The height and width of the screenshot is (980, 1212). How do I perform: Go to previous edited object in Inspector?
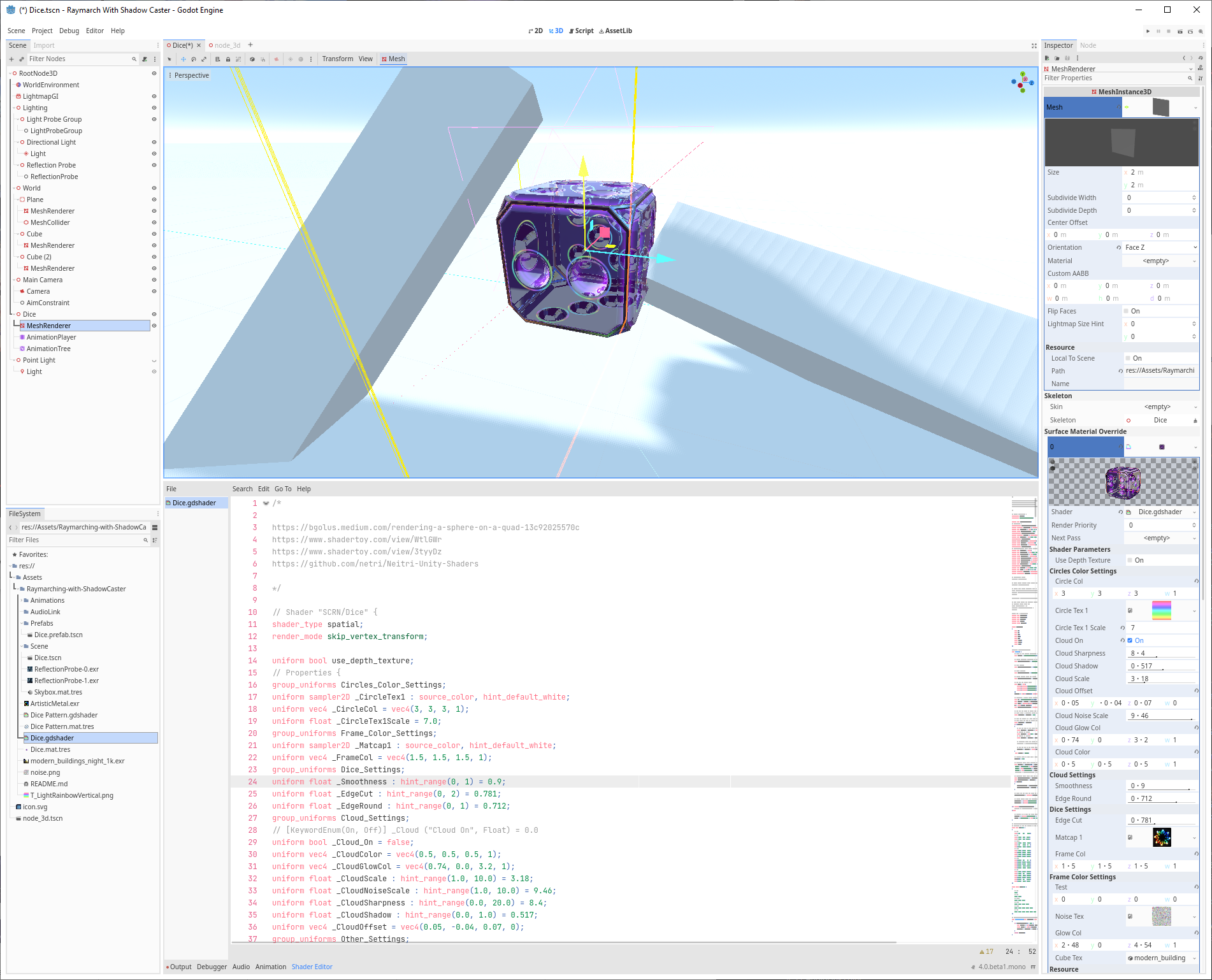click(1184, 58)
